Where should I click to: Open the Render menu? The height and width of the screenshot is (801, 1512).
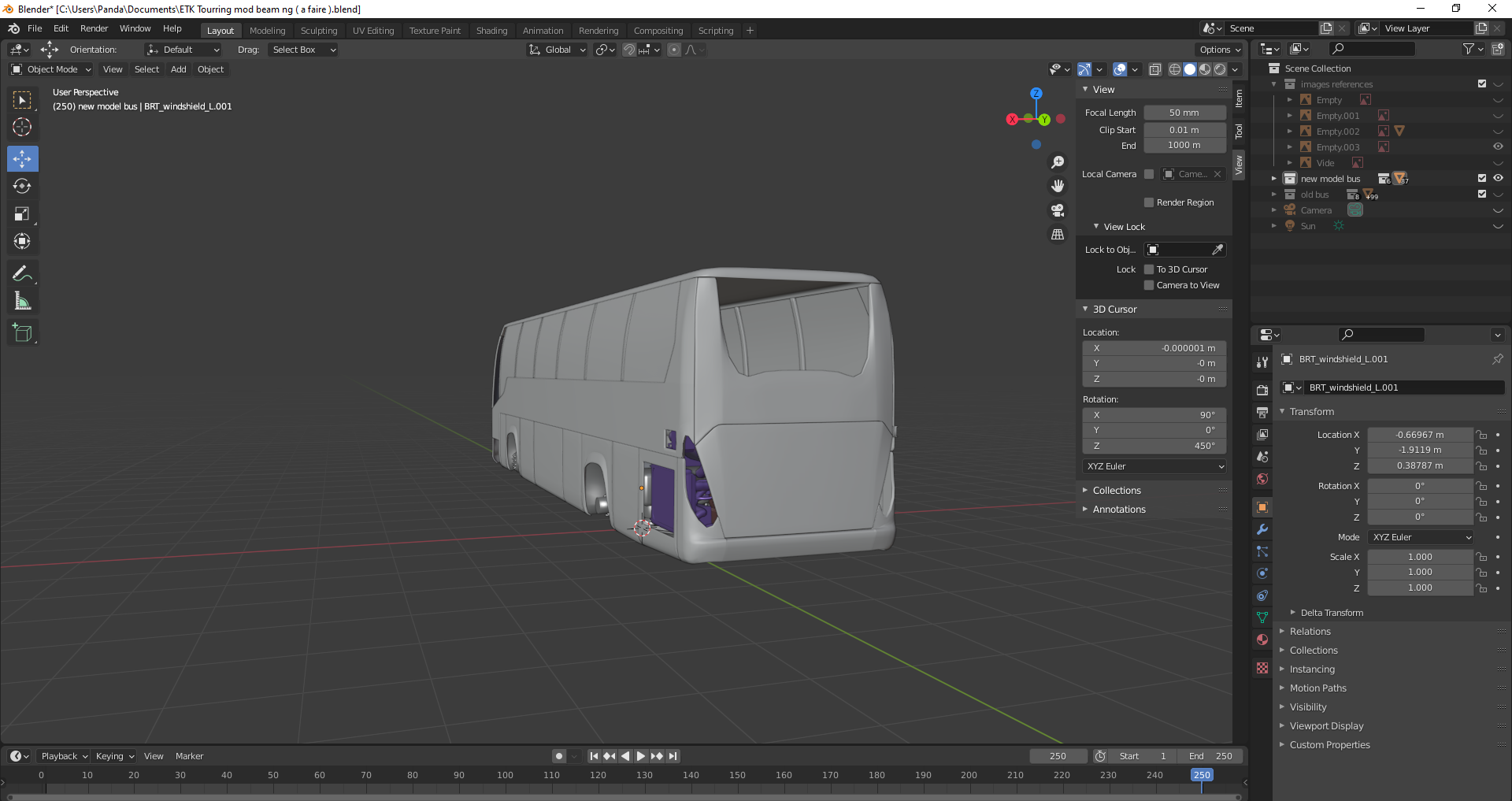pos(94,28)
